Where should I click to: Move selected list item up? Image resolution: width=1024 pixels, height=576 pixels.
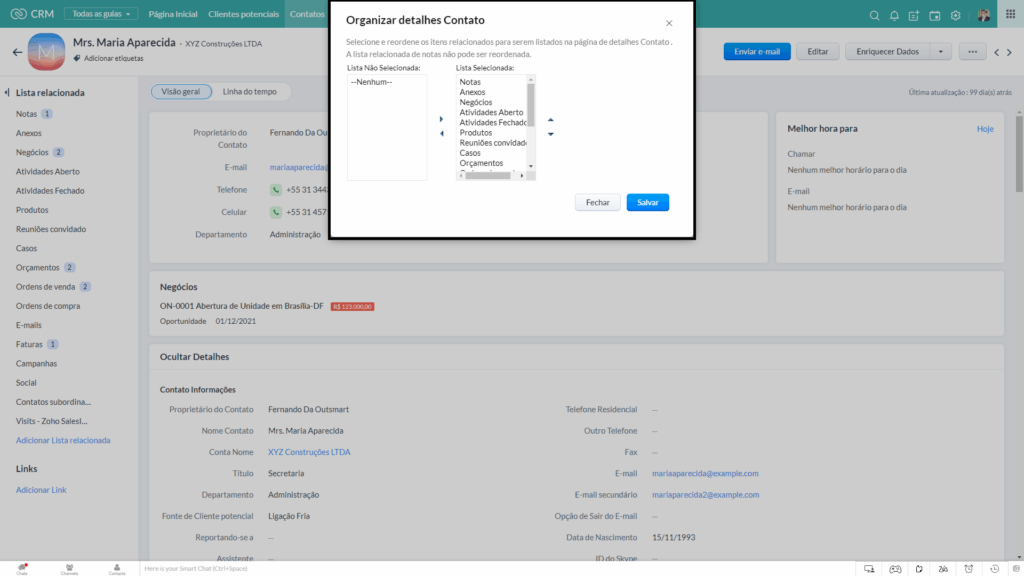551,120
